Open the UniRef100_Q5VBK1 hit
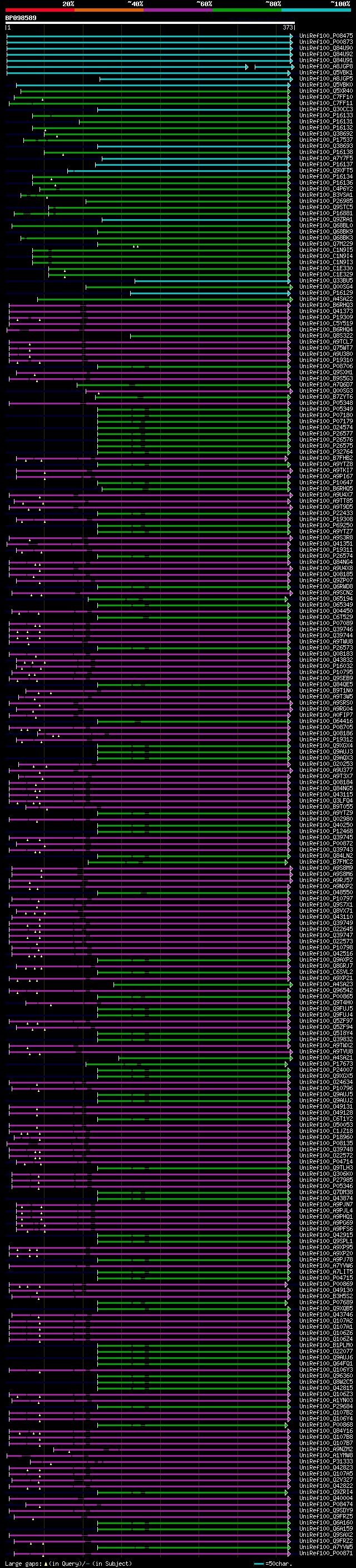Screen dimensions: 356x1568 [x=326, y=72]
